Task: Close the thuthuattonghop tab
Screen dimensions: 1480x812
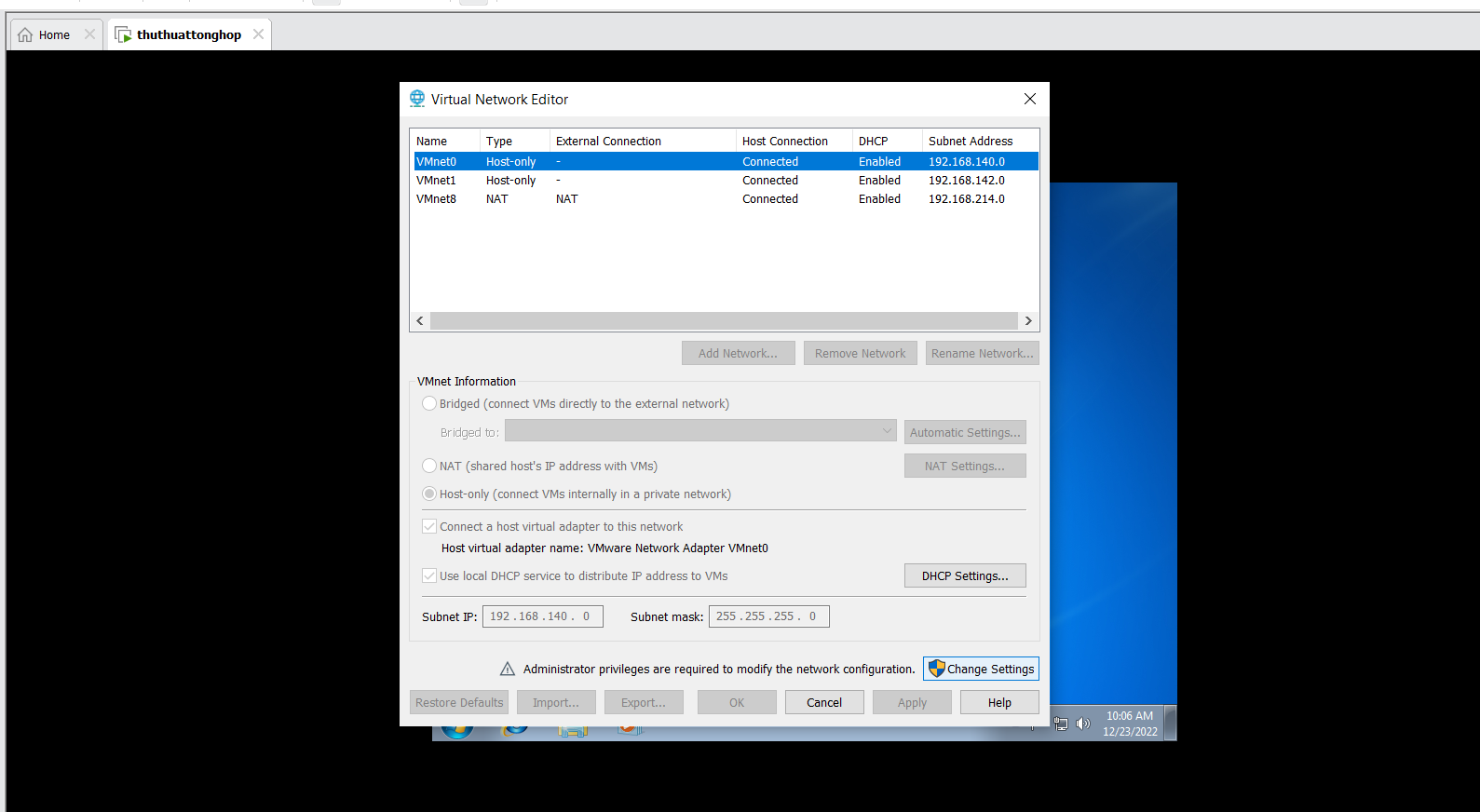Action: 258,34
